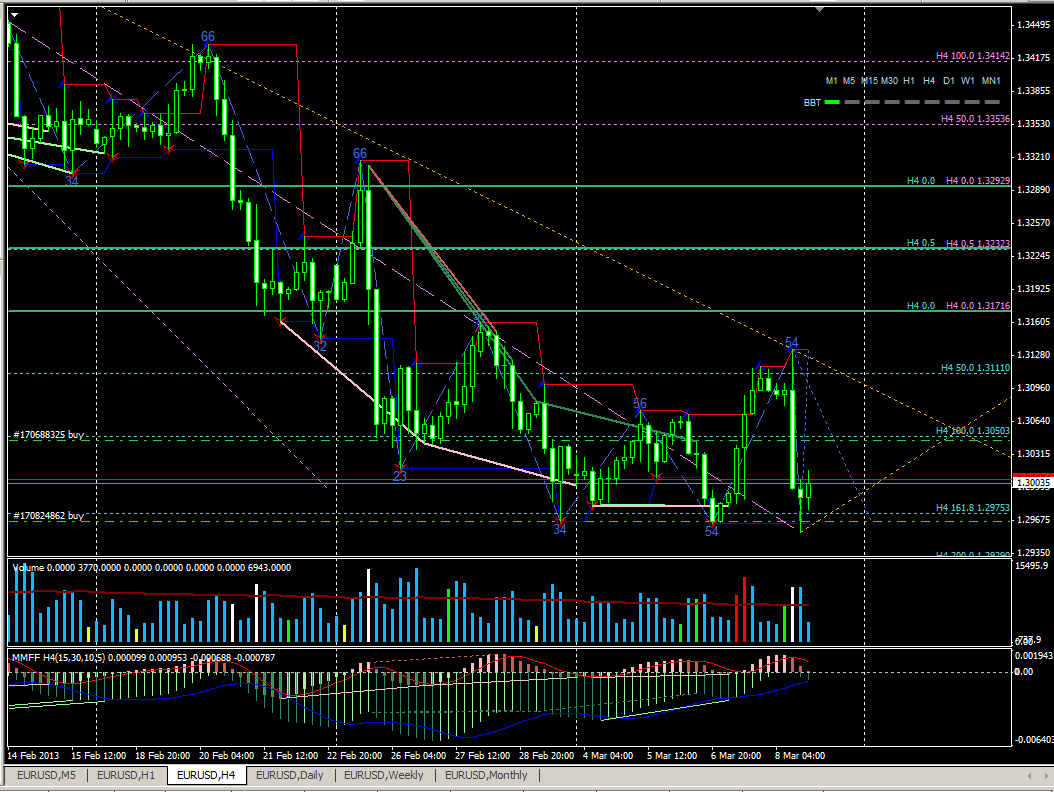Click the 'H4 0.0 1.31716' level label
Screen dimensions: 1054x792
coord(978,305)
